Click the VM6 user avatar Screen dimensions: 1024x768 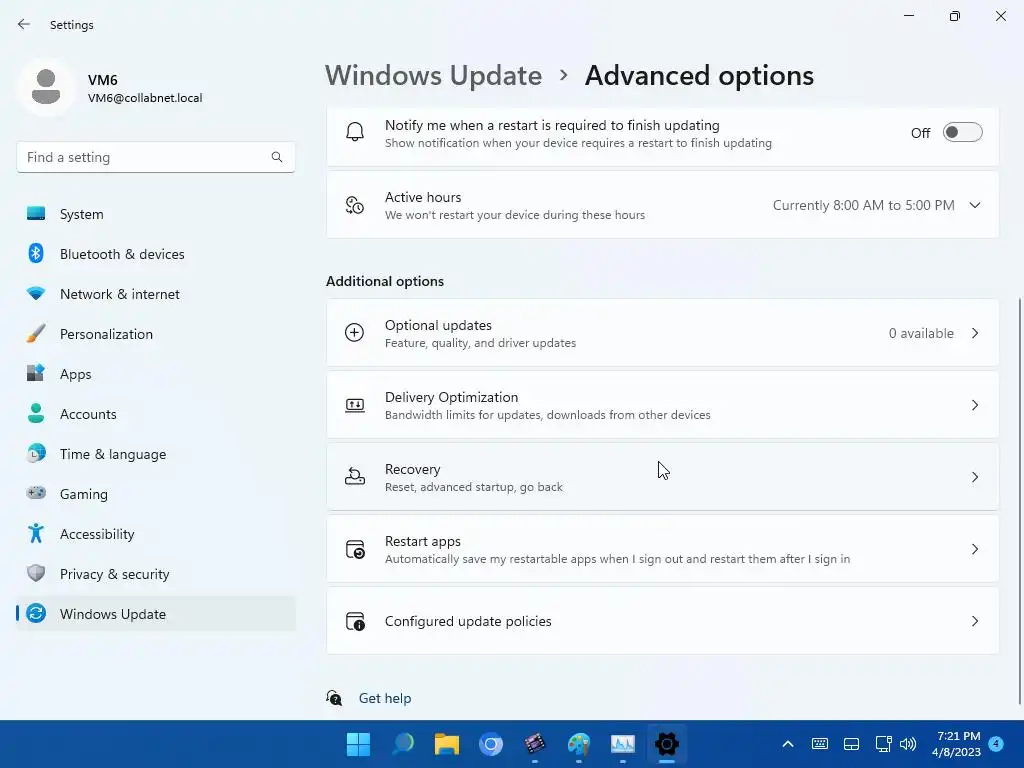click(x=46, y=87)
